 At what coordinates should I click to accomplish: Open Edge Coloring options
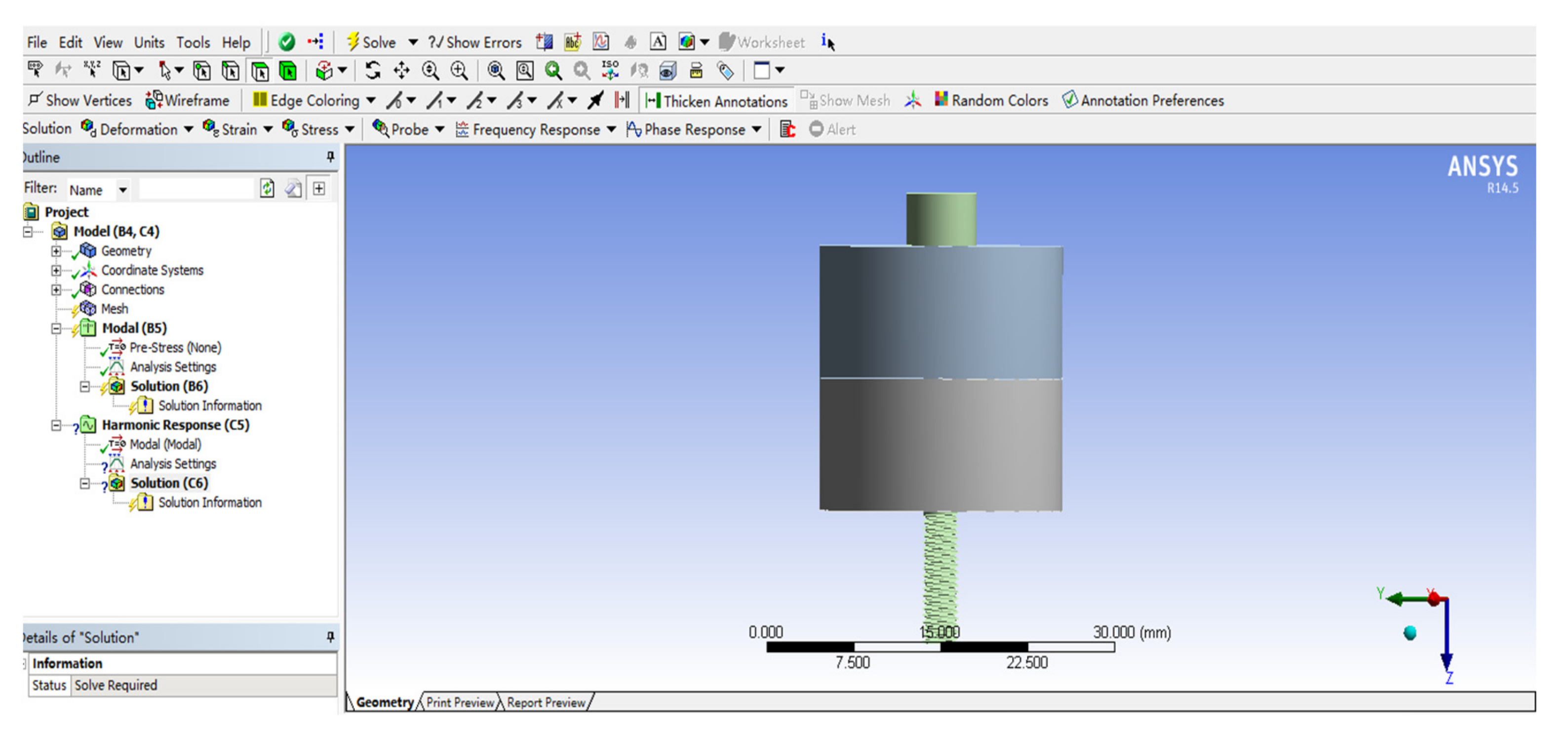(x=314, y=100)
